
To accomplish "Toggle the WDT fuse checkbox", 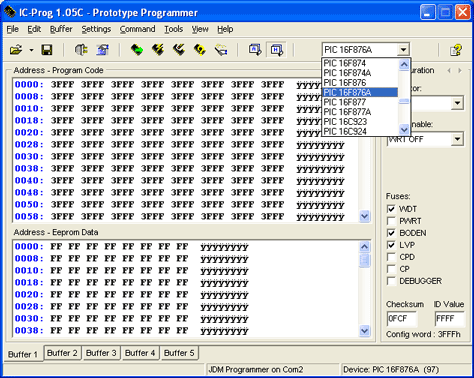I will (391, 209).
